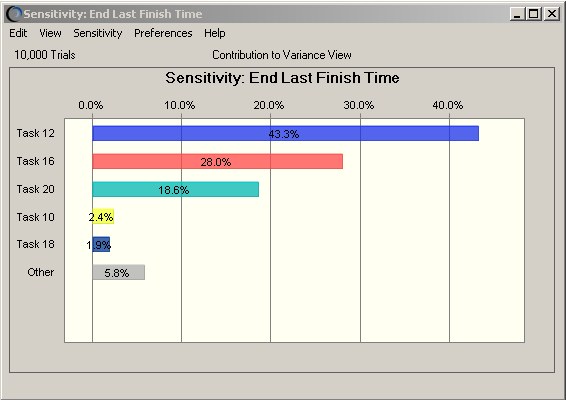The image size is (566, 400).
Task: Minimize the Sensitivity window
Action: 517,14
